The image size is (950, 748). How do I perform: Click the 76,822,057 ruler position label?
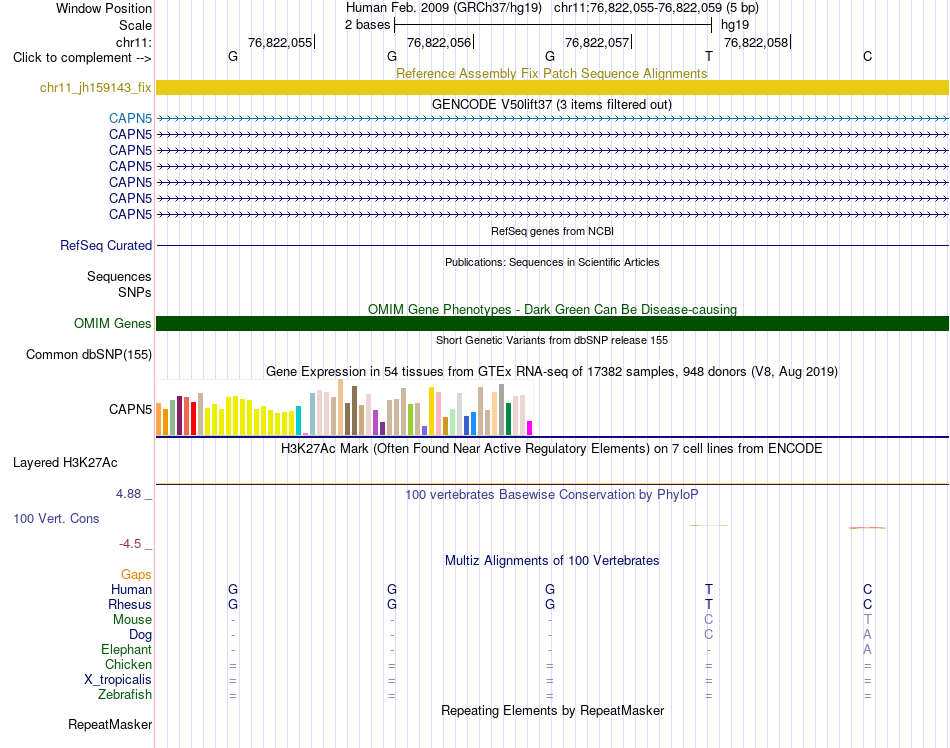pos(597,42)
